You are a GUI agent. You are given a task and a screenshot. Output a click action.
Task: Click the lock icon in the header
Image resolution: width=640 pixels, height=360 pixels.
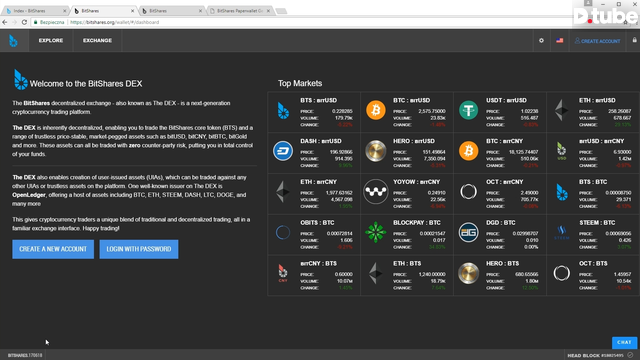(x=634, y=40)
